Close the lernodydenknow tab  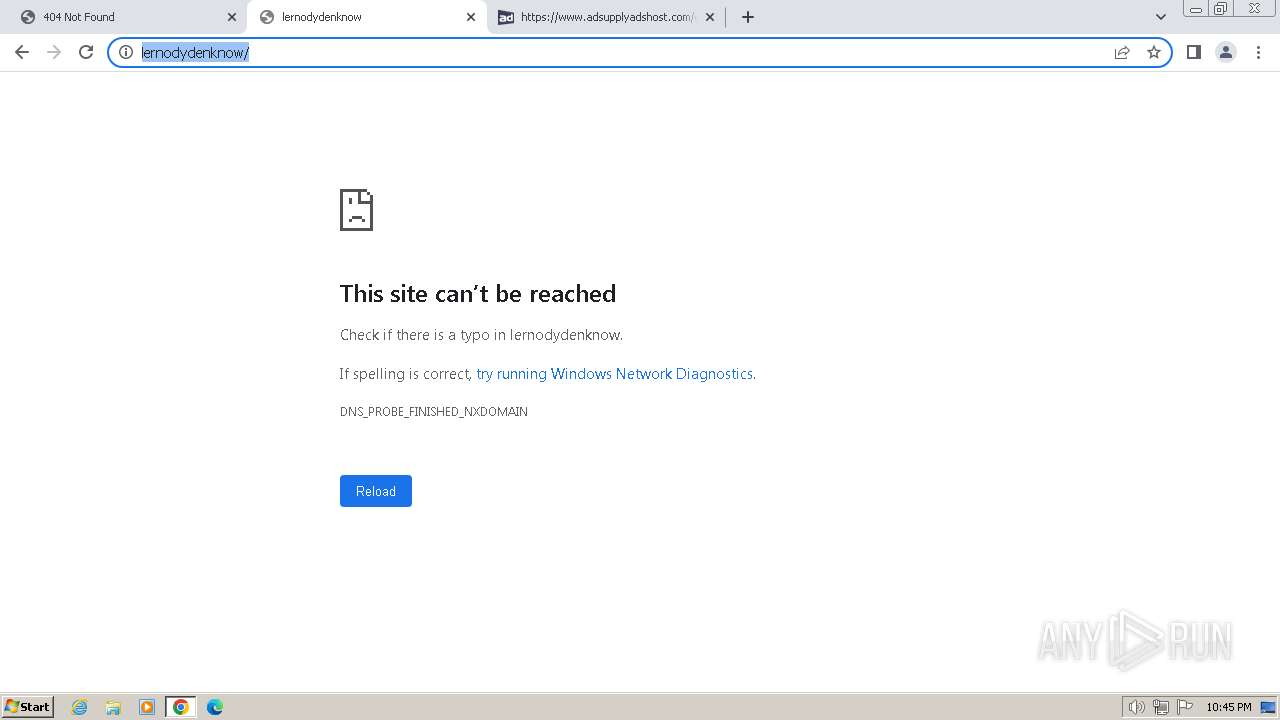point(471,17)
